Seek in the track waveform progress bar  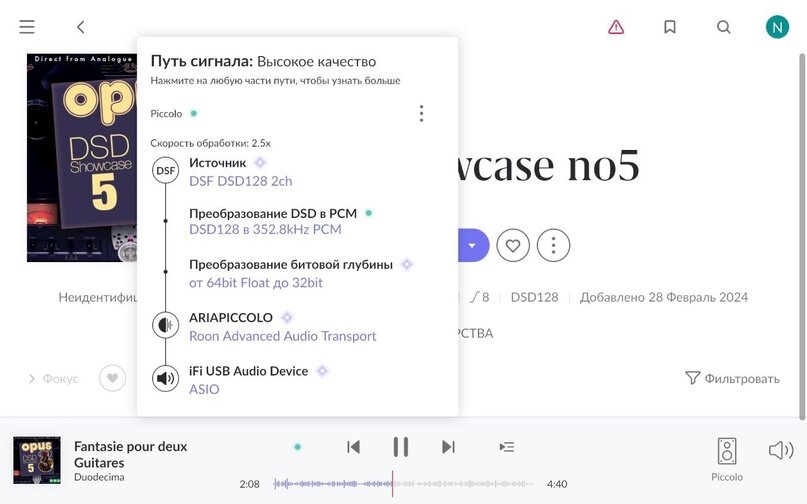(402, 484)
